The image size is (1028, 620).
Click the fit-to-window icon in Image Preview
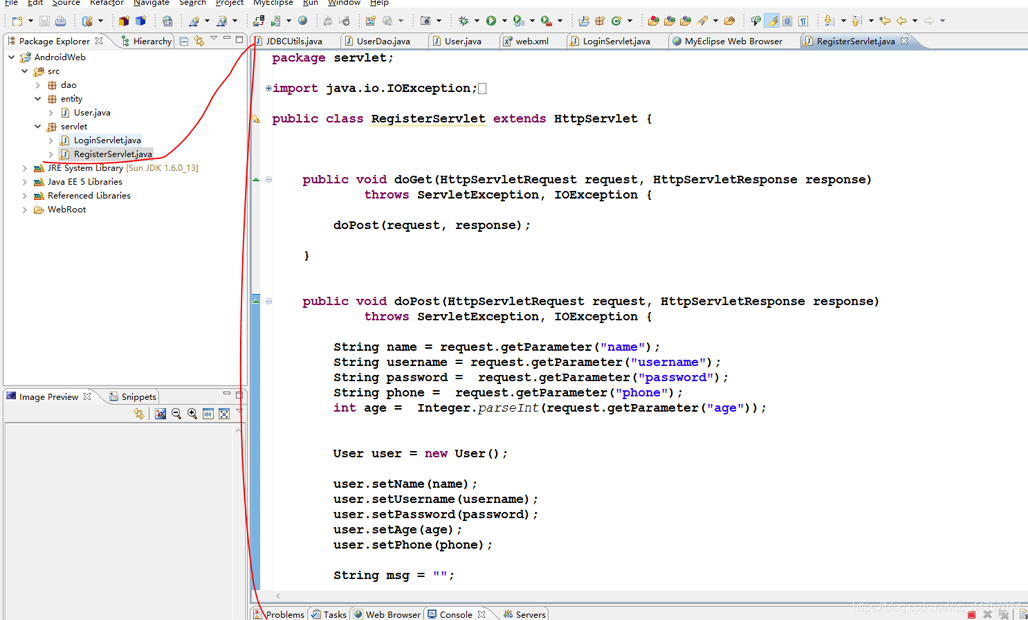click(x=223, y=414)
